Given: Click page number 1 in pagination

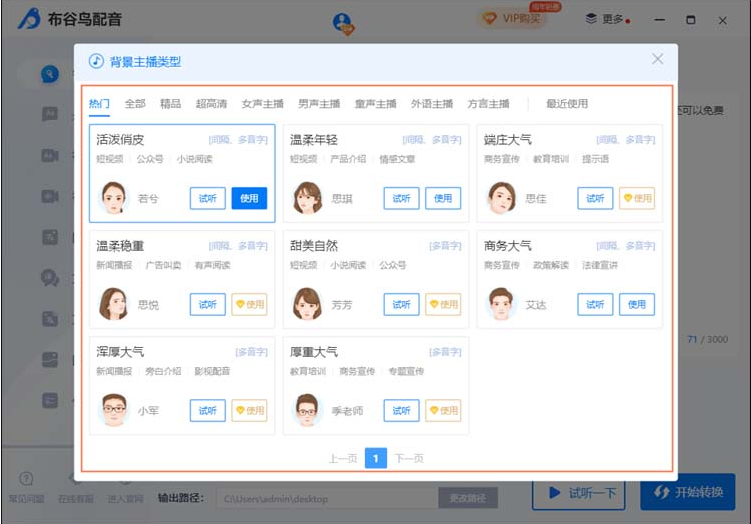Looking at the screenshot, I should click(x=376, y=458).
